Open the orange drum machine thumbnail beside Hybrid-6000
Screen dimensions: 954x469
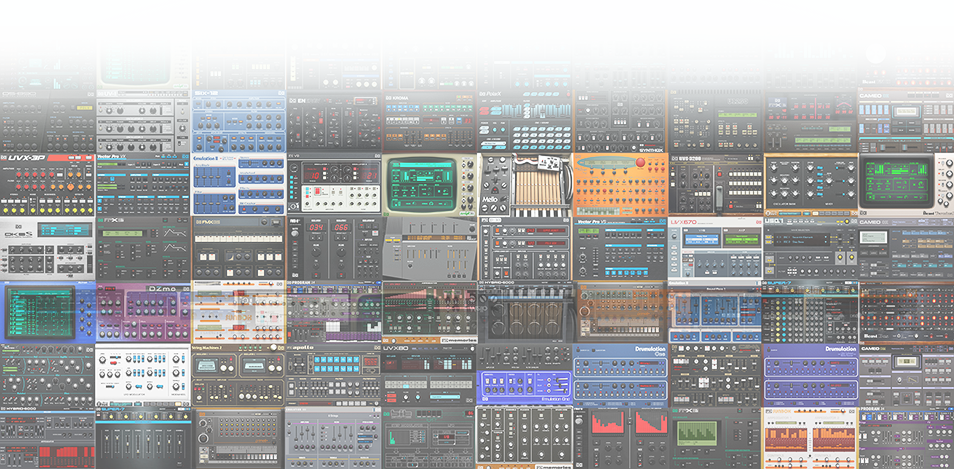click(620, 312)
